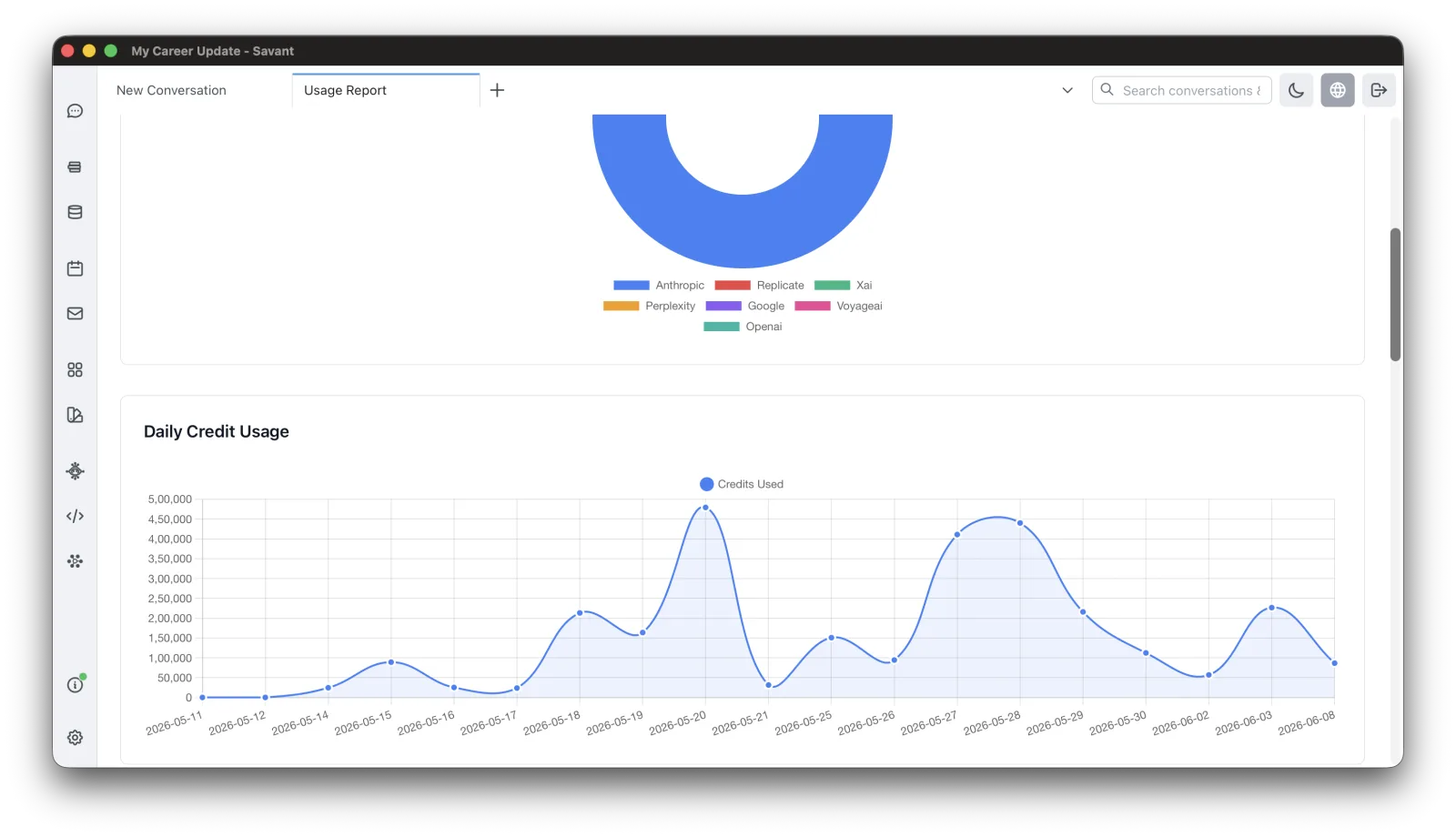Click the 2026-05-11 x-axis date label
Screen dimensions: 1456x837
pos(174,724)
